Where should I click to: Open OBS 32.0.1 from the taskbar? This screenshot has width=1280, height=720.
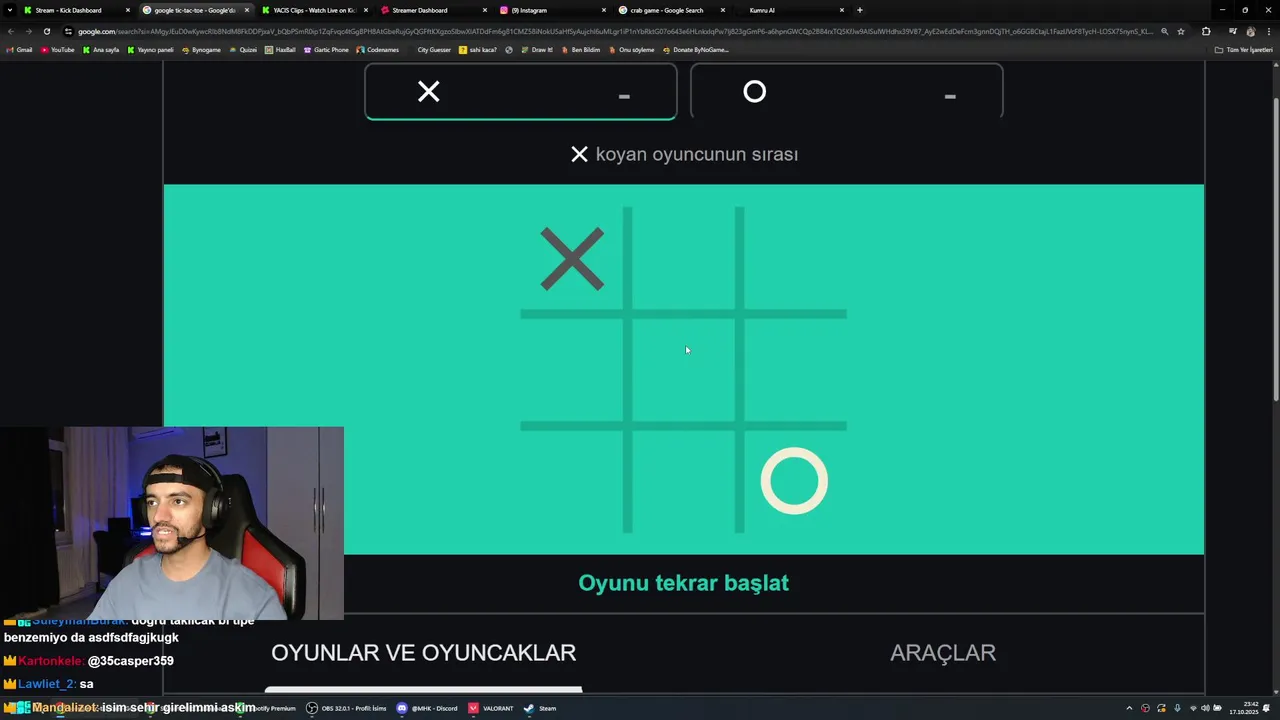click(x=346, y=708)
